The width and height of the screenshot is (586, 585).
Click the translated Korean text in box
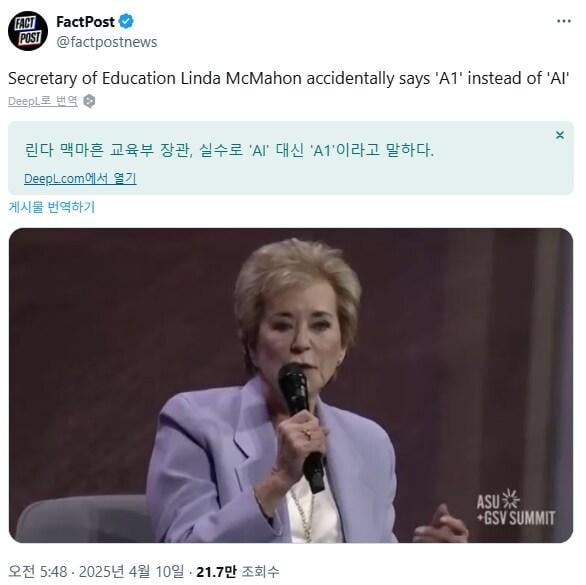(x=229, y=150)
